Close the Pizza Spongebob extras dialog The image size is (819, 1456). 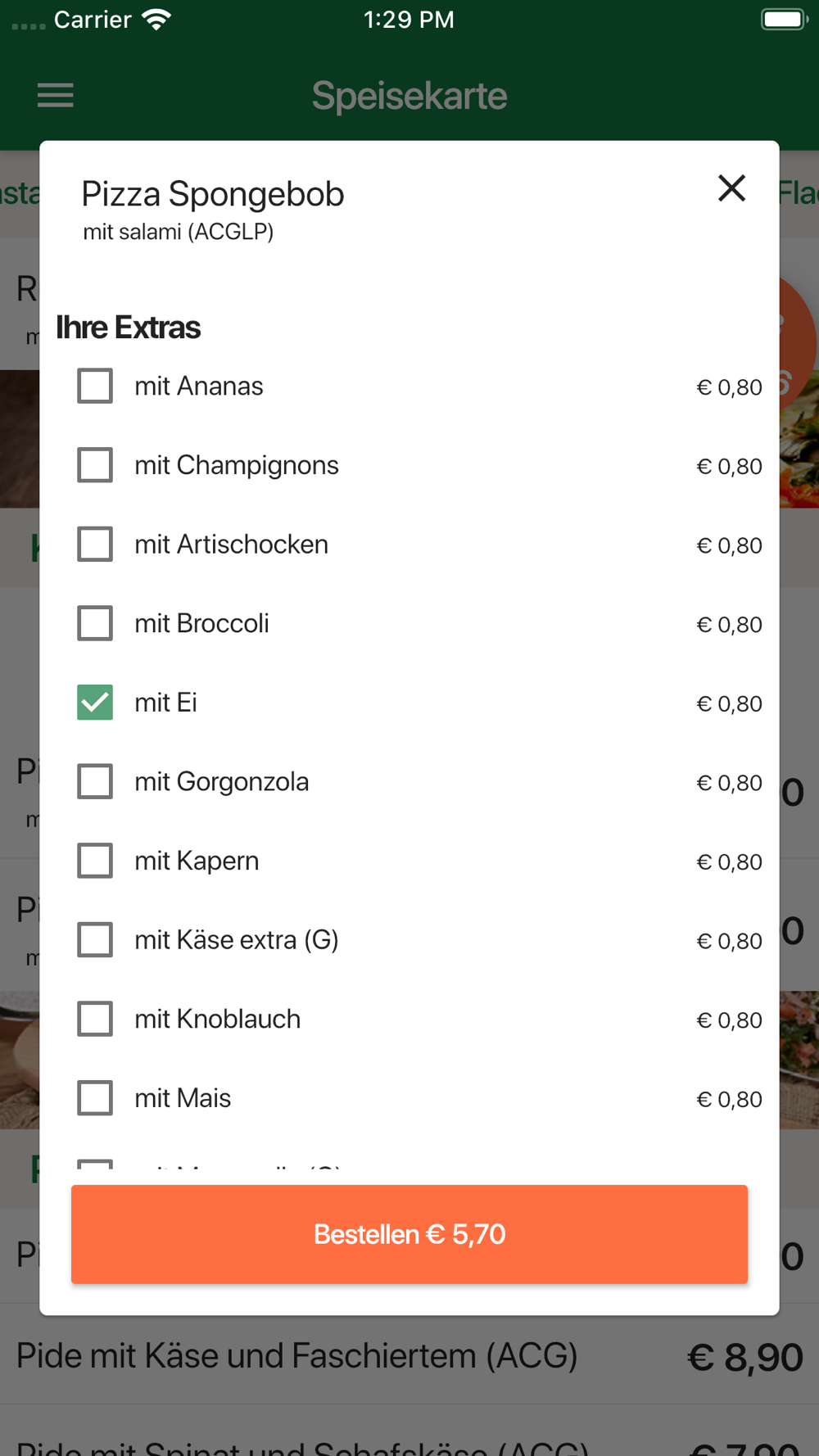(731, 188)
